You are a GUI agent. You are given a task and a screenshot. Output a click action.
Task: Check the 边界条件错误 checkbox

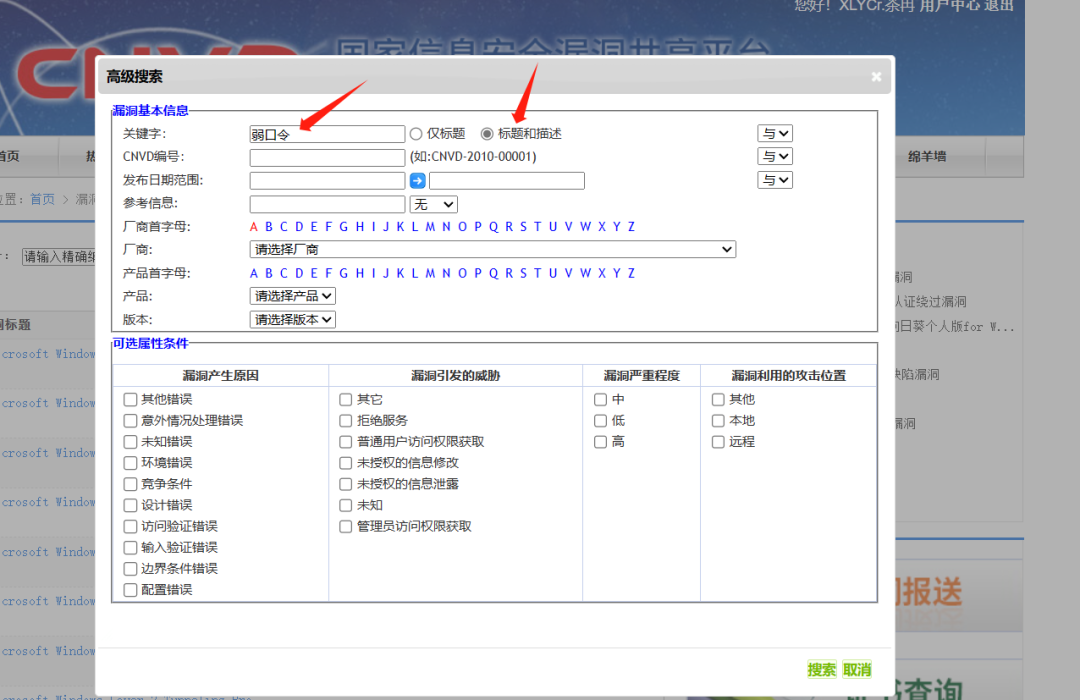(130, 568)
